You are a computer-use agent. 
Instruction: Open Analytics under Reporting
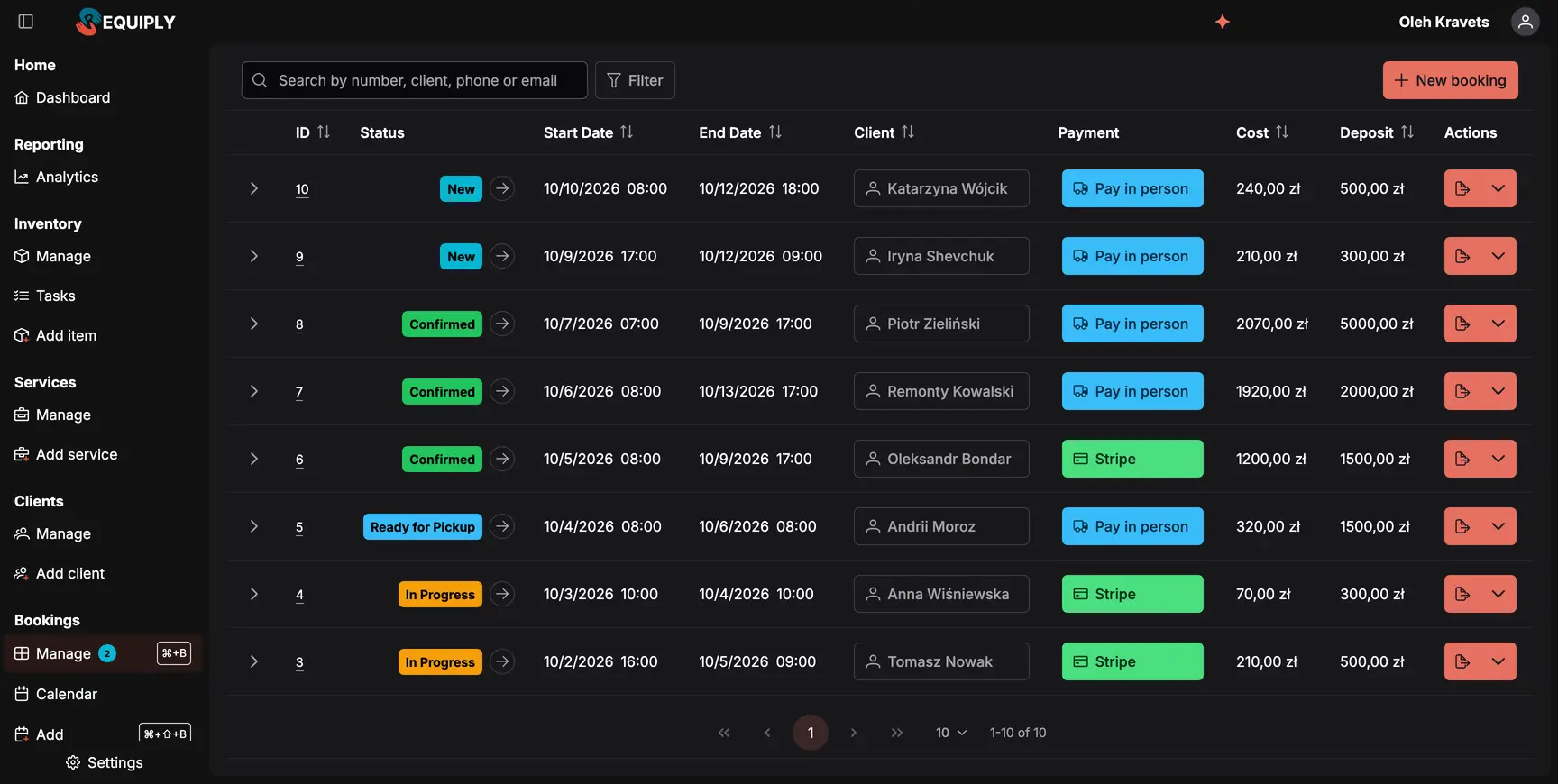[56, 177]
